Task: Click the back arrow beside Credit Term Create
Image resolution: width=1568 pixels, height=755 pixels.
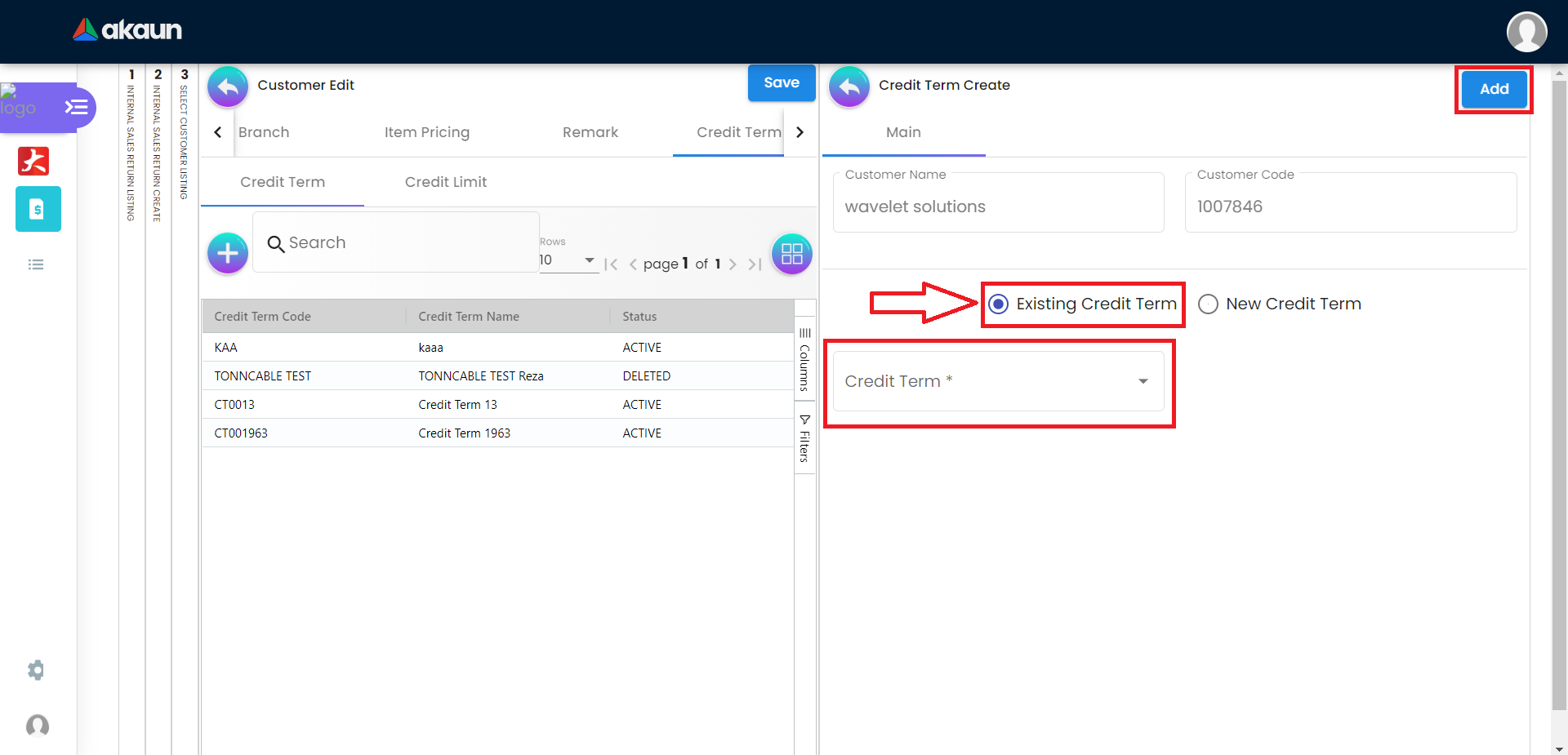Action: (849, 86)
